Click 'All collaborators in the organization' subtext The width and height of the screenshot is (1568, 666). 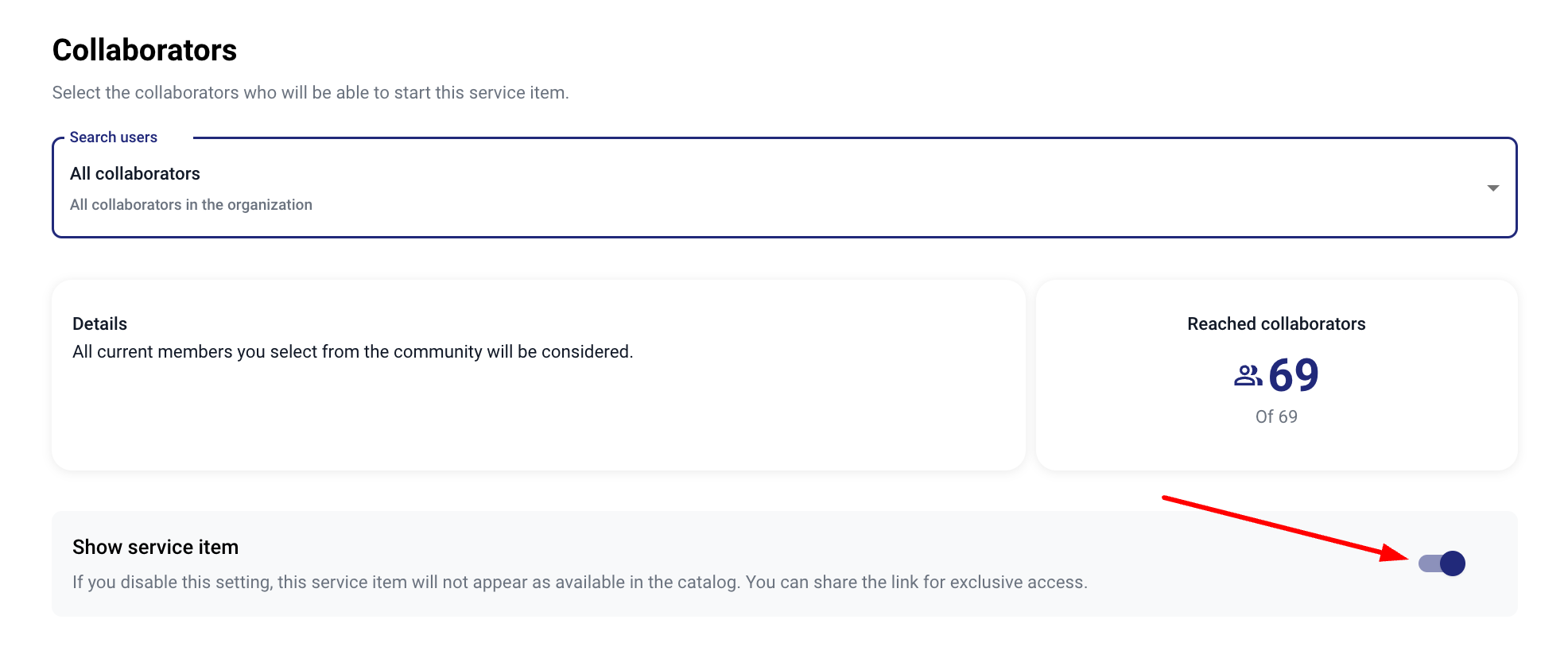(191, 205)
